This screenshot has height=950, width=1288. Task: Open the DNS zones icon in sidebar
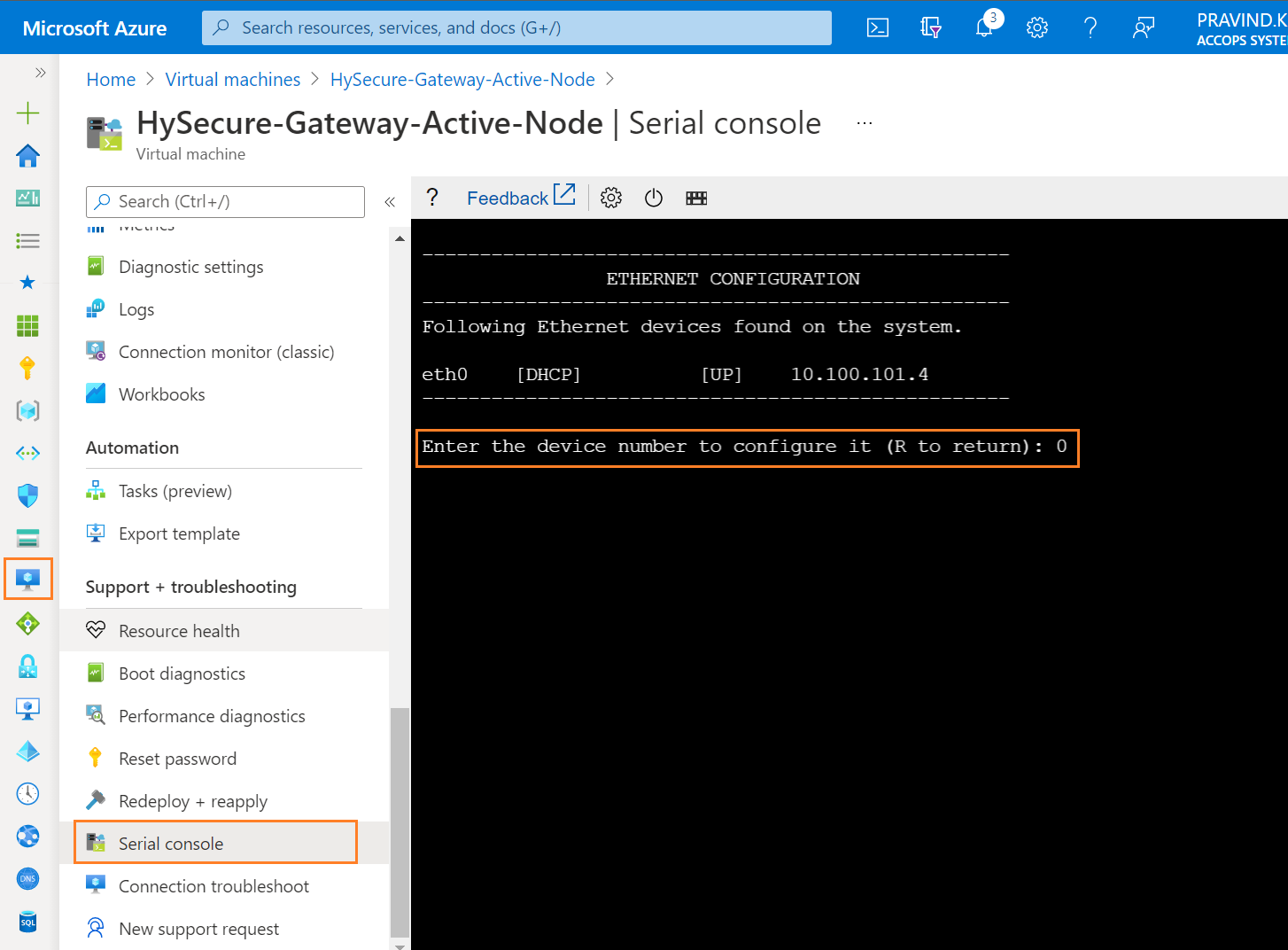(x=28, y=878)
